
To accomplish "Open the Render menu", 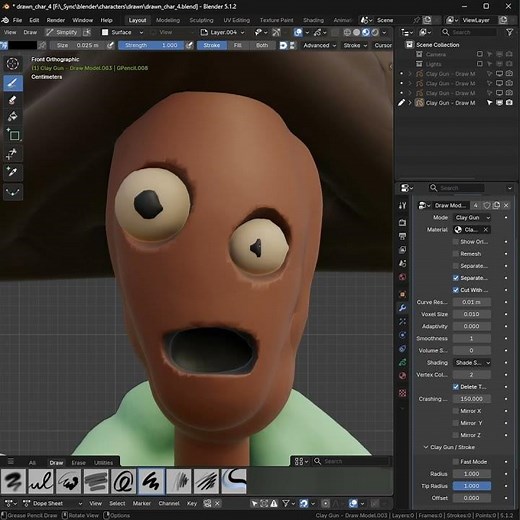I will coord(56,20).
